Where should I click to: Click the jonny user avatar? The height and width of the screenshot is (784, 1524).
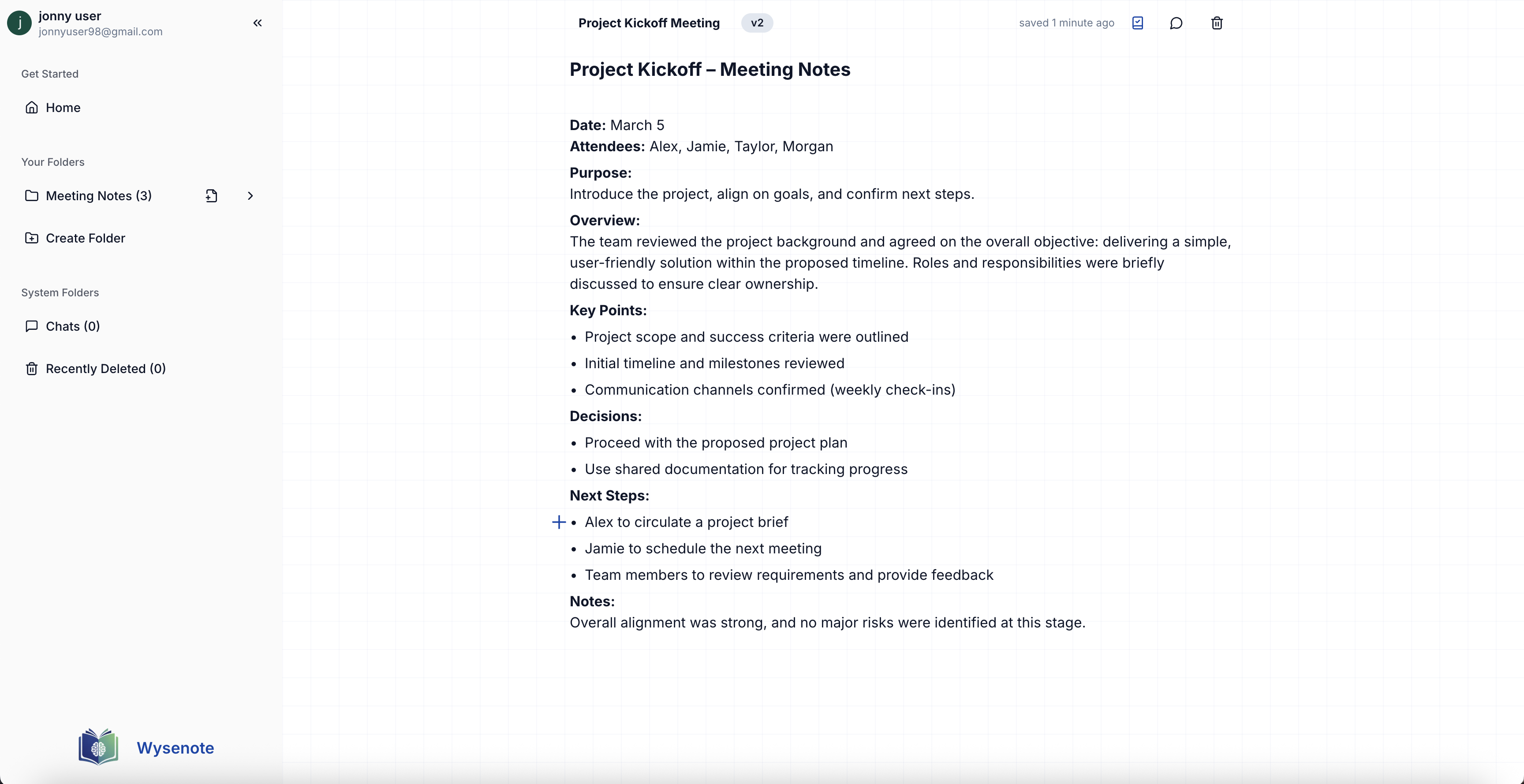pos(19,23)
